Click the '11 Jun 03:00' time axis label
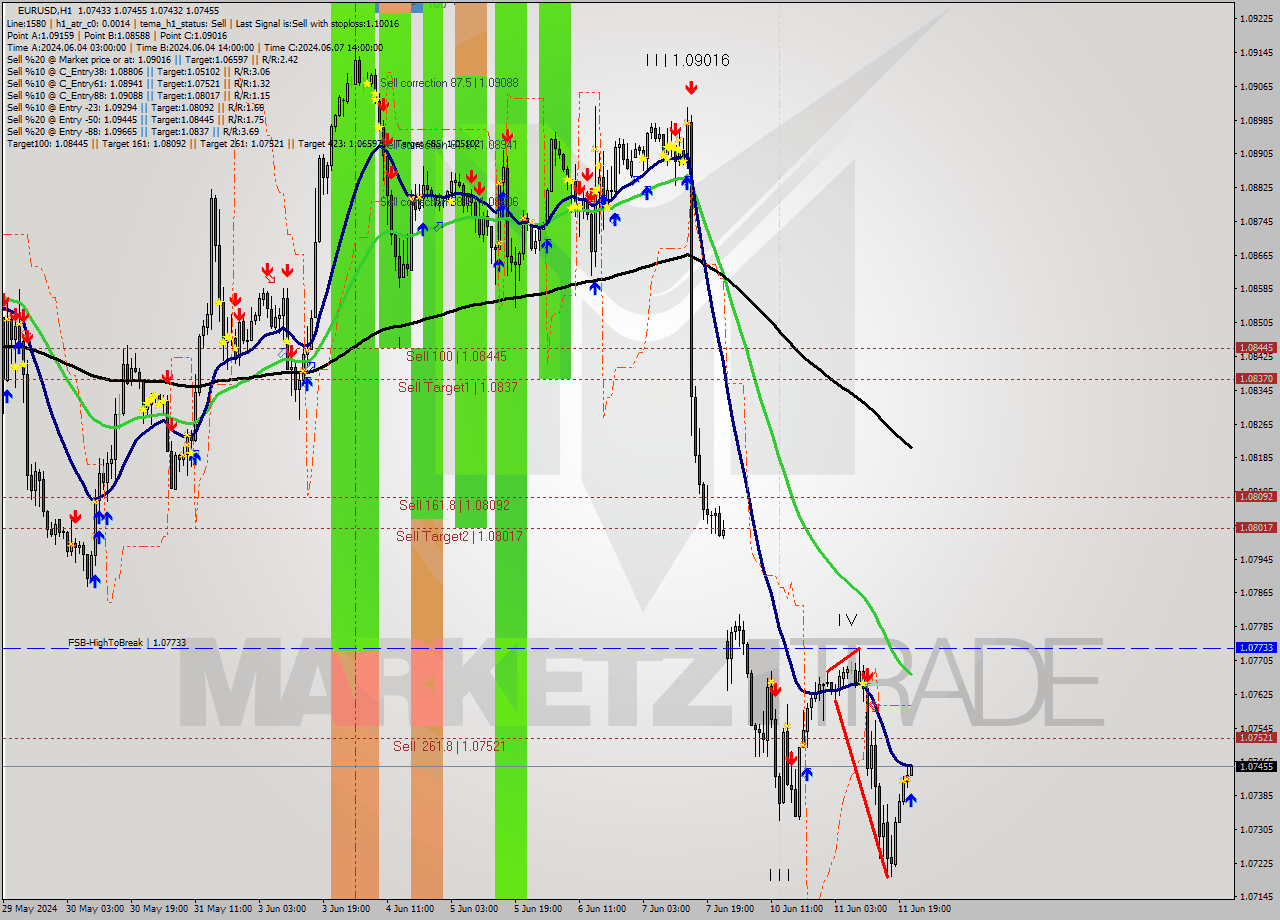This screenshot has height=920, width=1280. coord(861,909)
